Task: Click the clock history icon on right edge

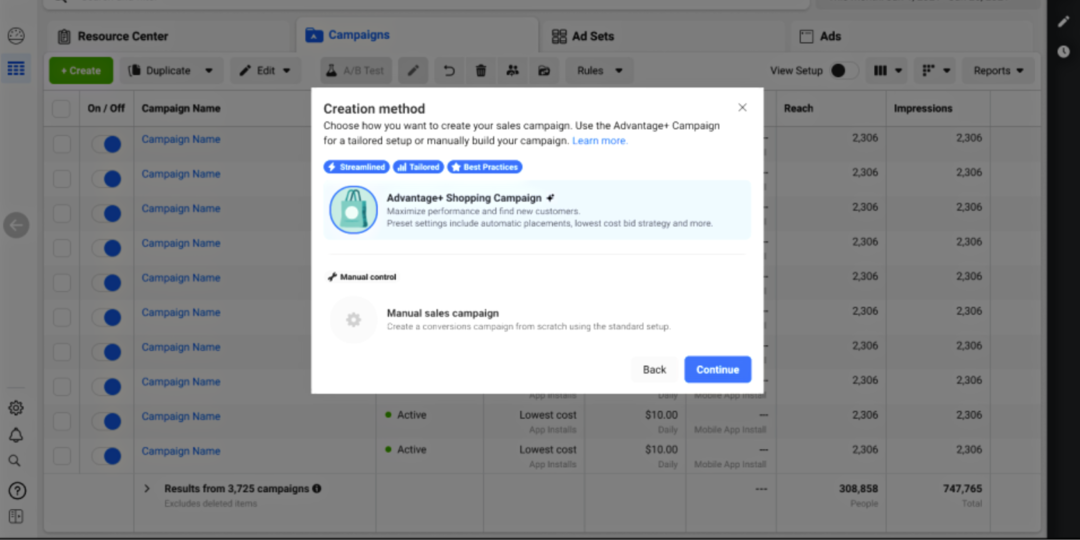Action: pos(1063,51)
